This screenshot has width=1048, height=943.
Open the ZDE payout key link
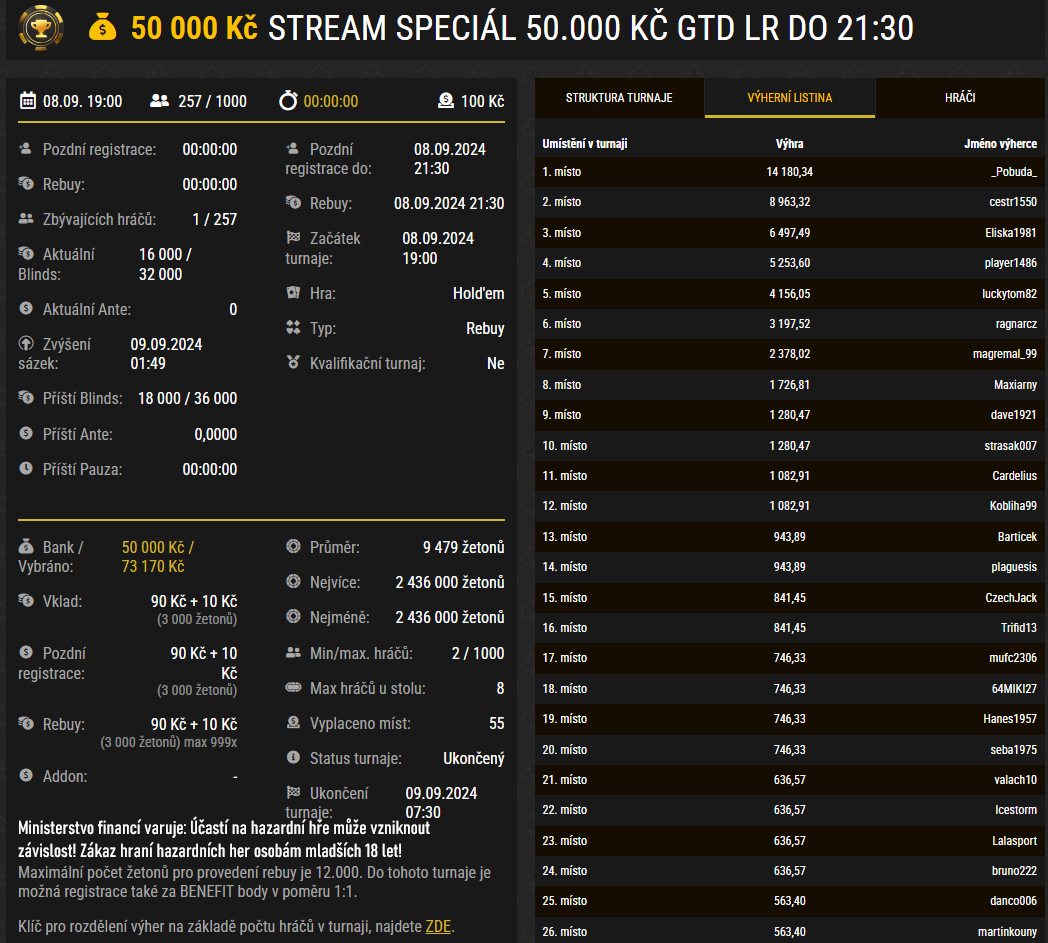[438, 926]
